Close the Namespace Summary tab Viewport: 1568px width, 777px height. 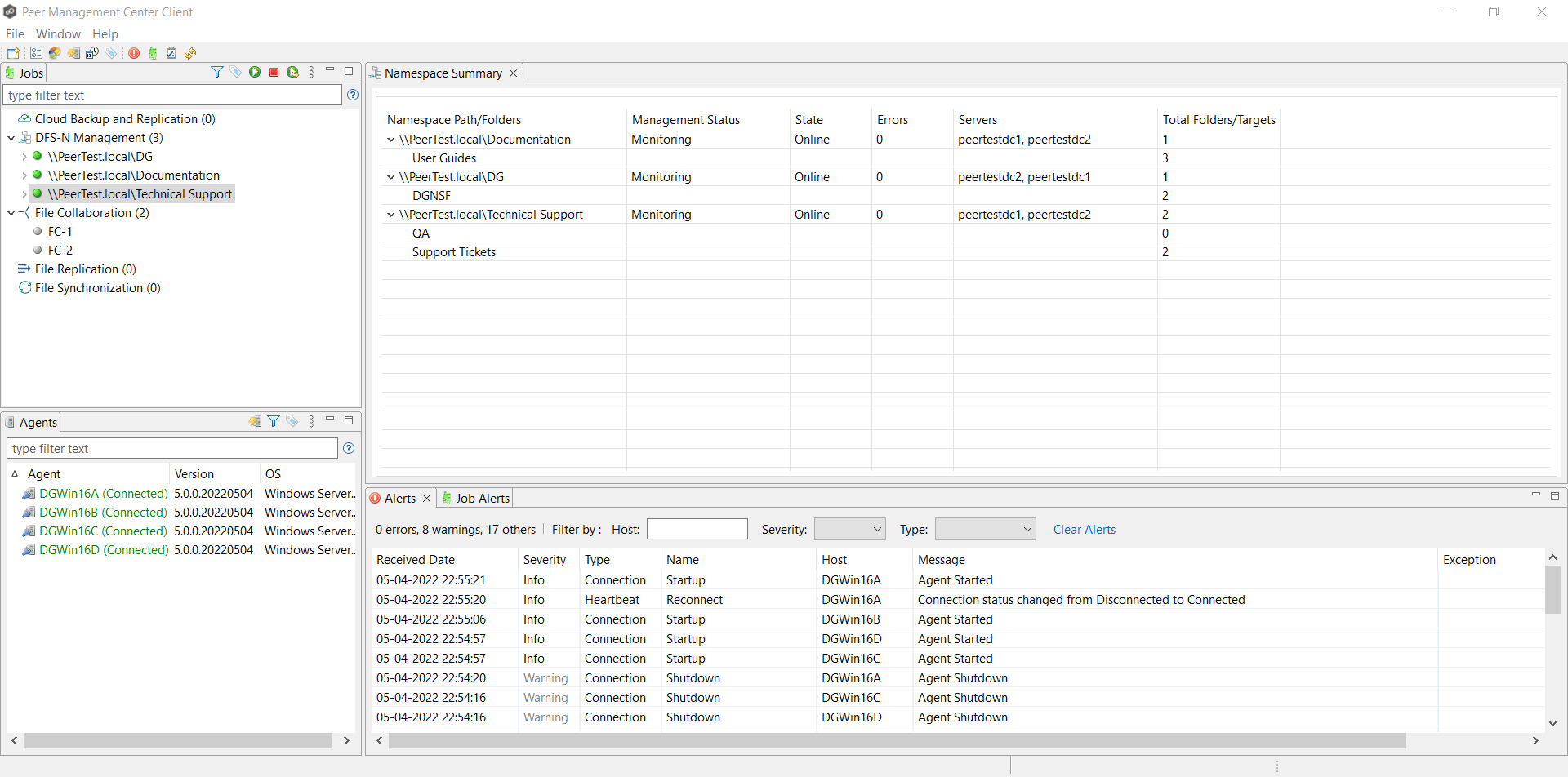(x=514, y=73)
